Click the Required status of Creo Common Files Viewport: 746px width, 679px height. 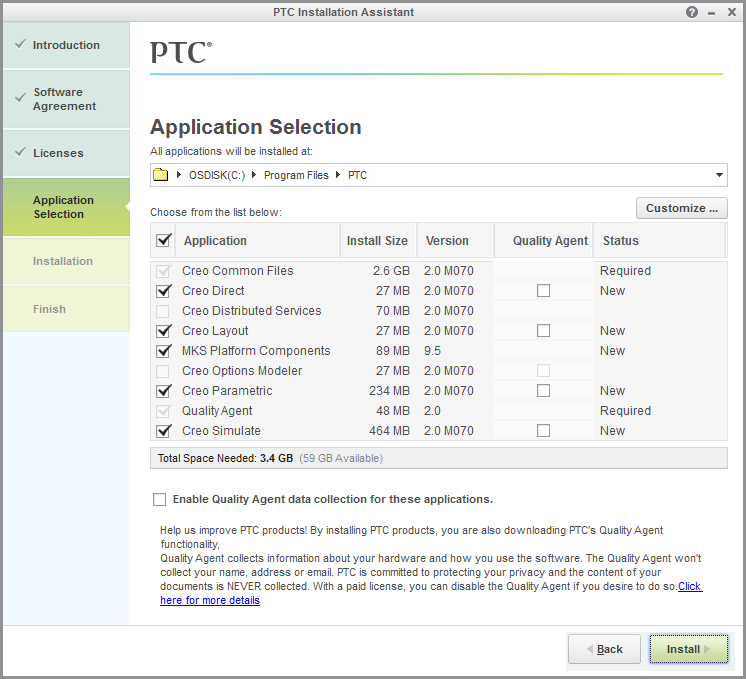point(625,271)
